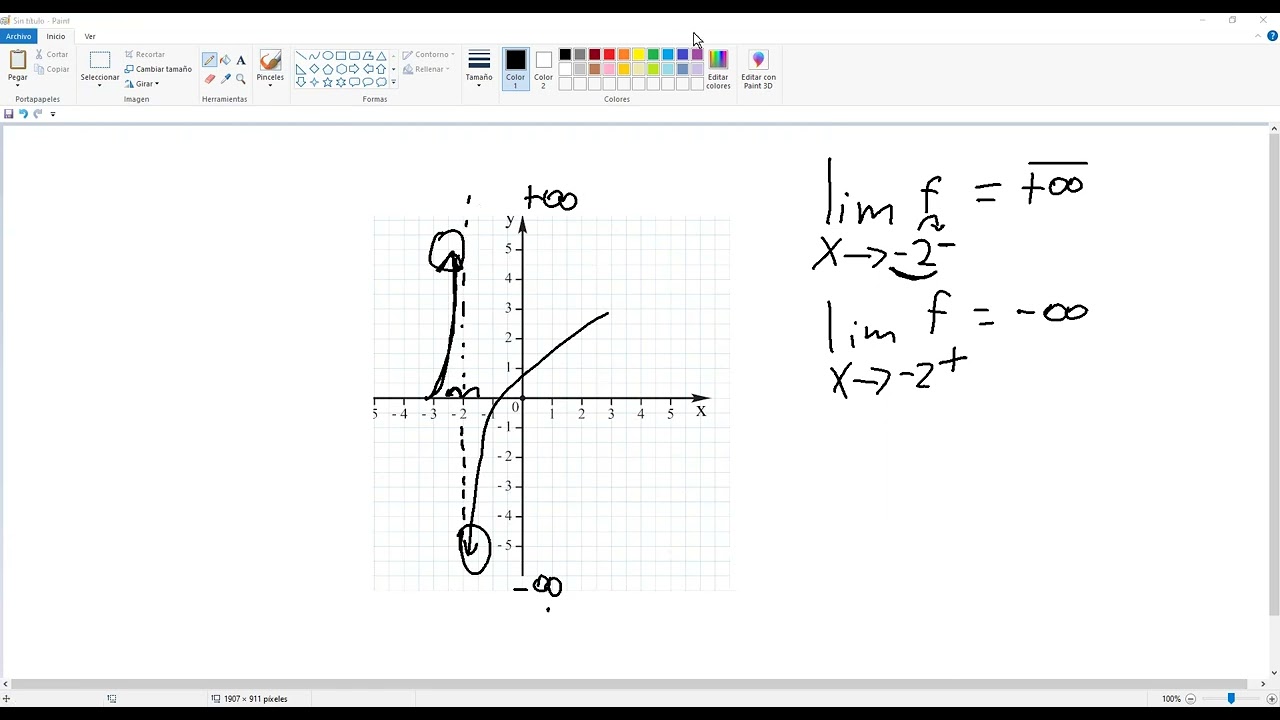1280x720 pixels.
Task: Click the Save icon in quick access toolbar
Action: [x=9, y=114]
